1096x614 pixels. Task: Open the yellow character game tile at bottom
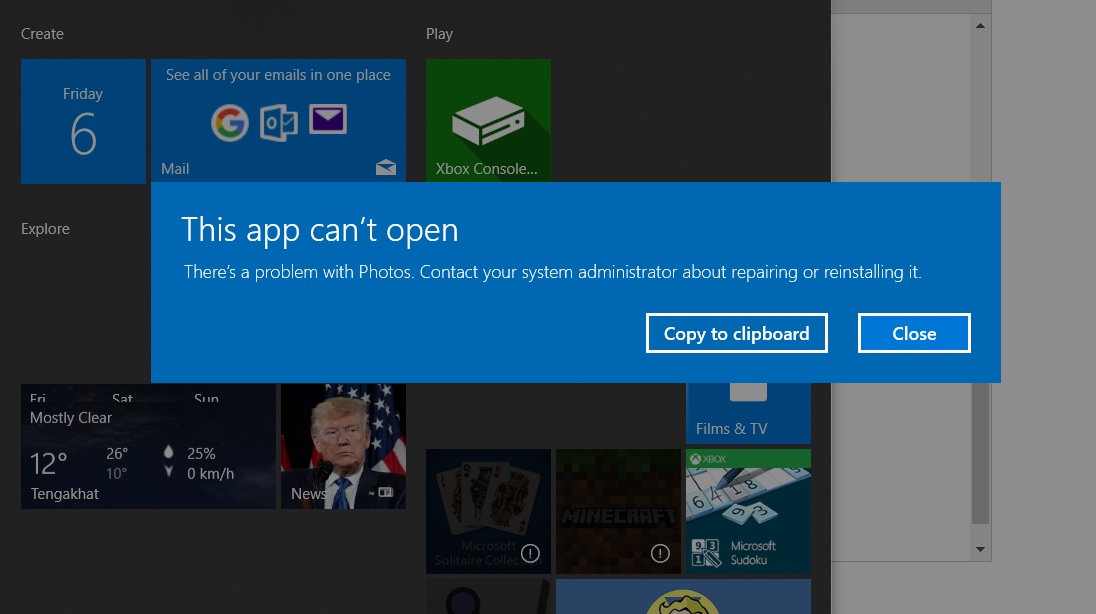683,597
